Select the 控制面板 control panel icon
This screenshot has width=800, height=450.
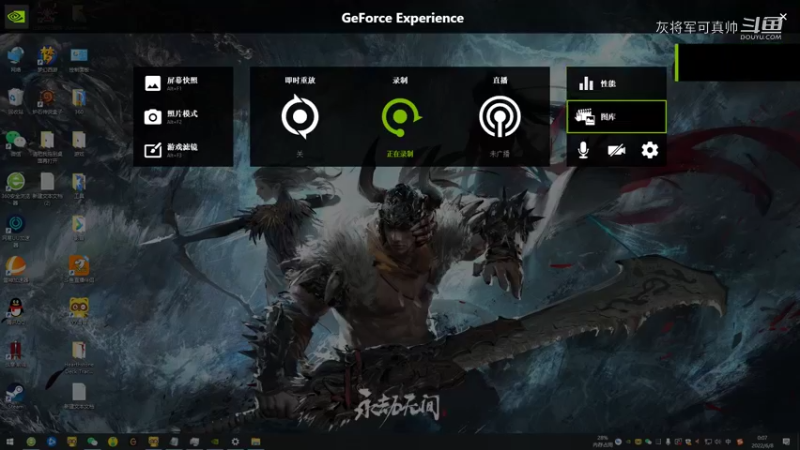(x=79, y=59)
